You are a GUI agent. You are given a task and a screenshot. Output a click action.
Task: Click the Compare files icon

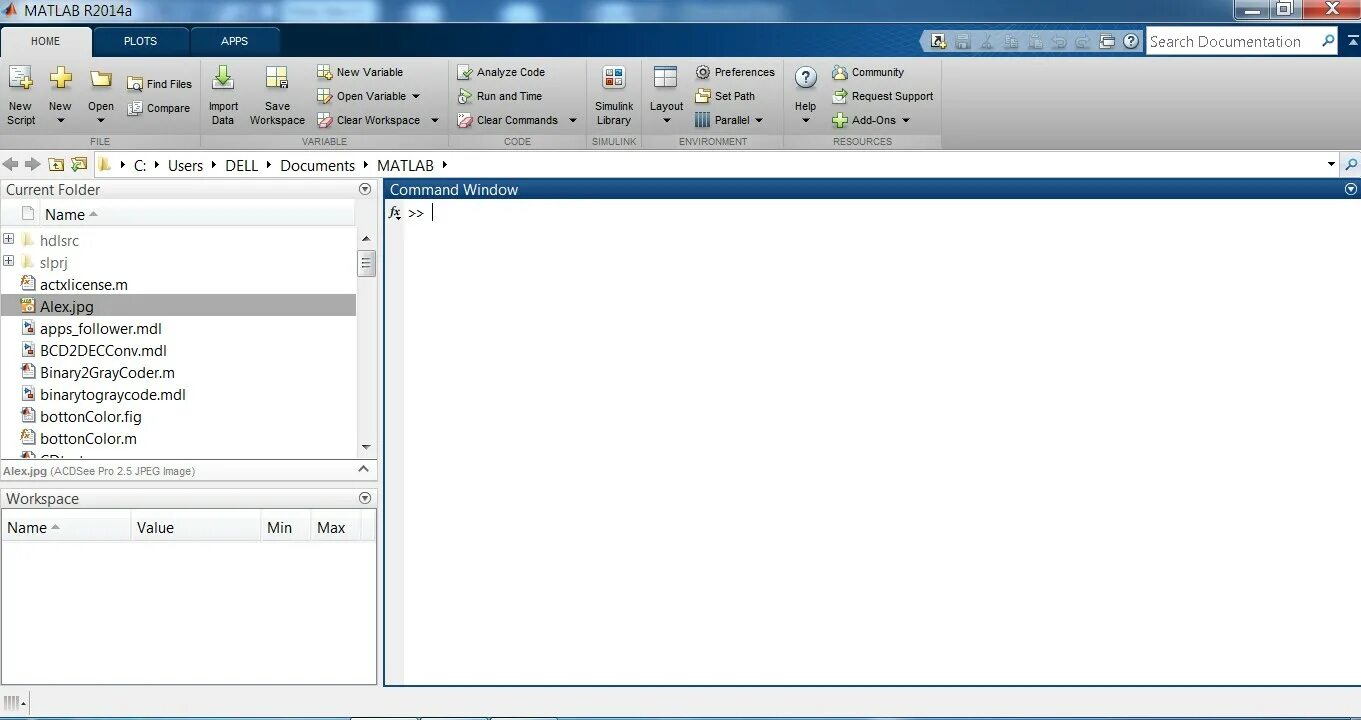point(135,108)
